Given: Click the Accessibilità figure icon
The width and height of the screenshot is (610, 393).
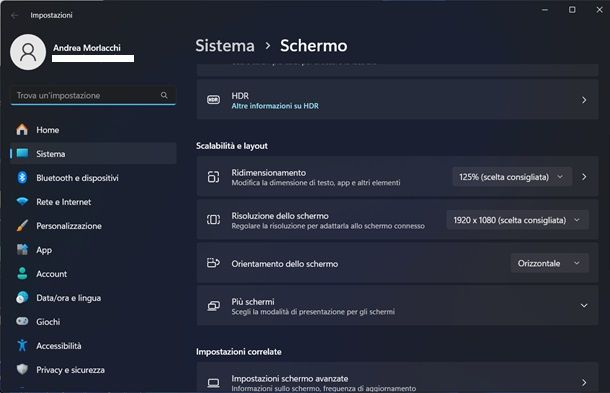Looking at the screenshot, I should (x=22, y=346).
